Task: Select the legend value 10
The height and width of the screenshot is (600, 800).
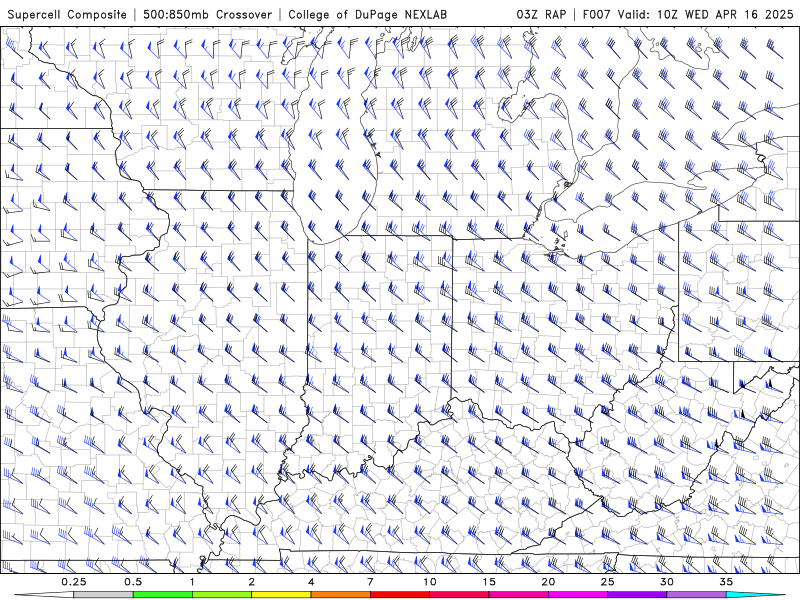Action: click(430, 582)
